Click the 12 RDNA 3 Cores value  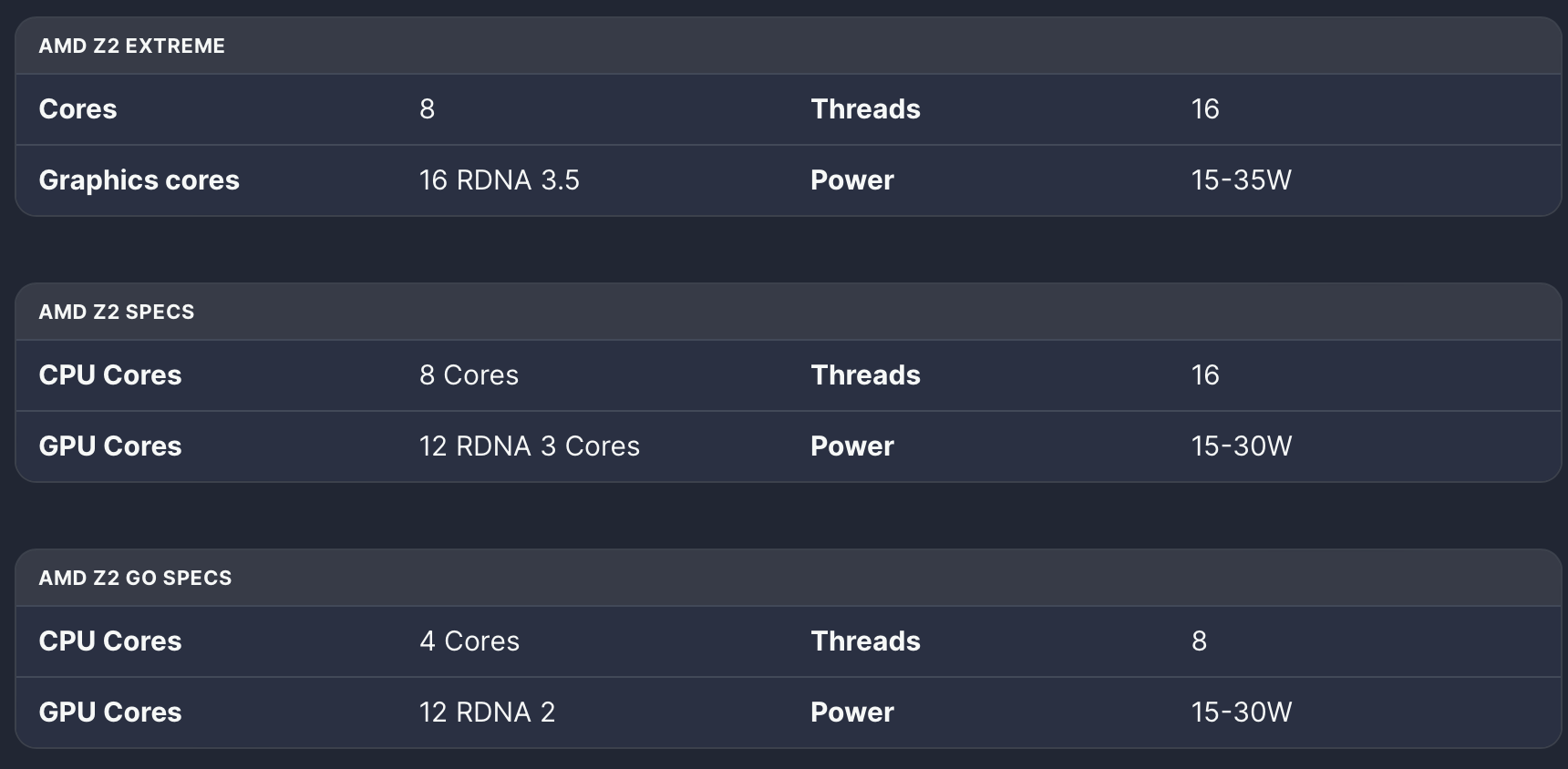pos(530,446)
